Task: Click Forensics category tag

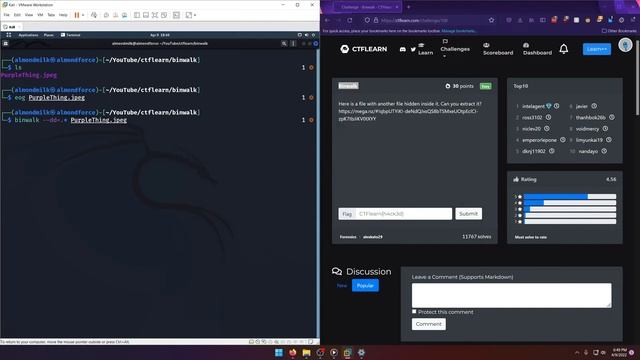Action: coord(348,237)
